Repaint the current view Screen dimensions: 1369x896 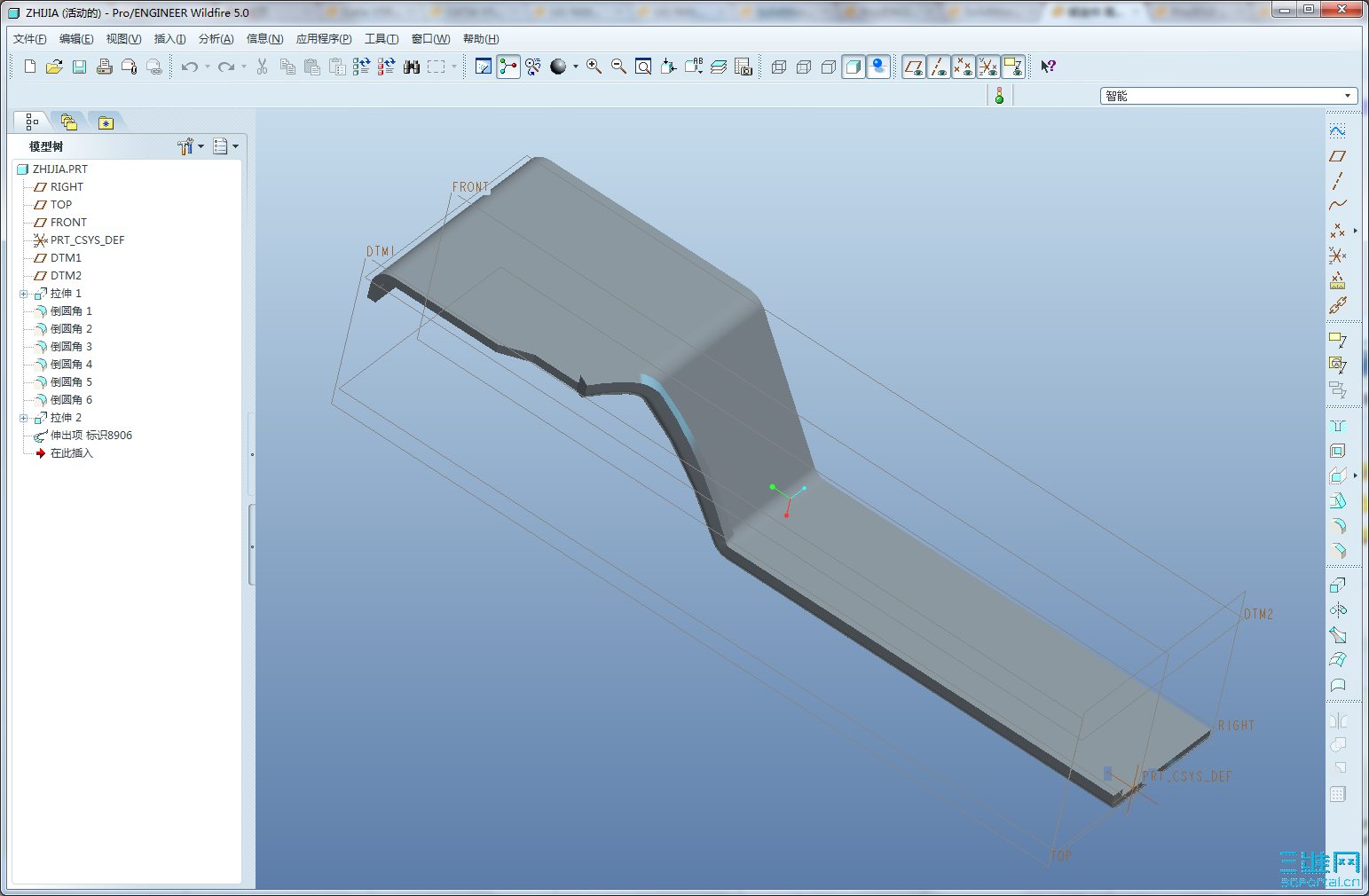[x=484, y=67]
